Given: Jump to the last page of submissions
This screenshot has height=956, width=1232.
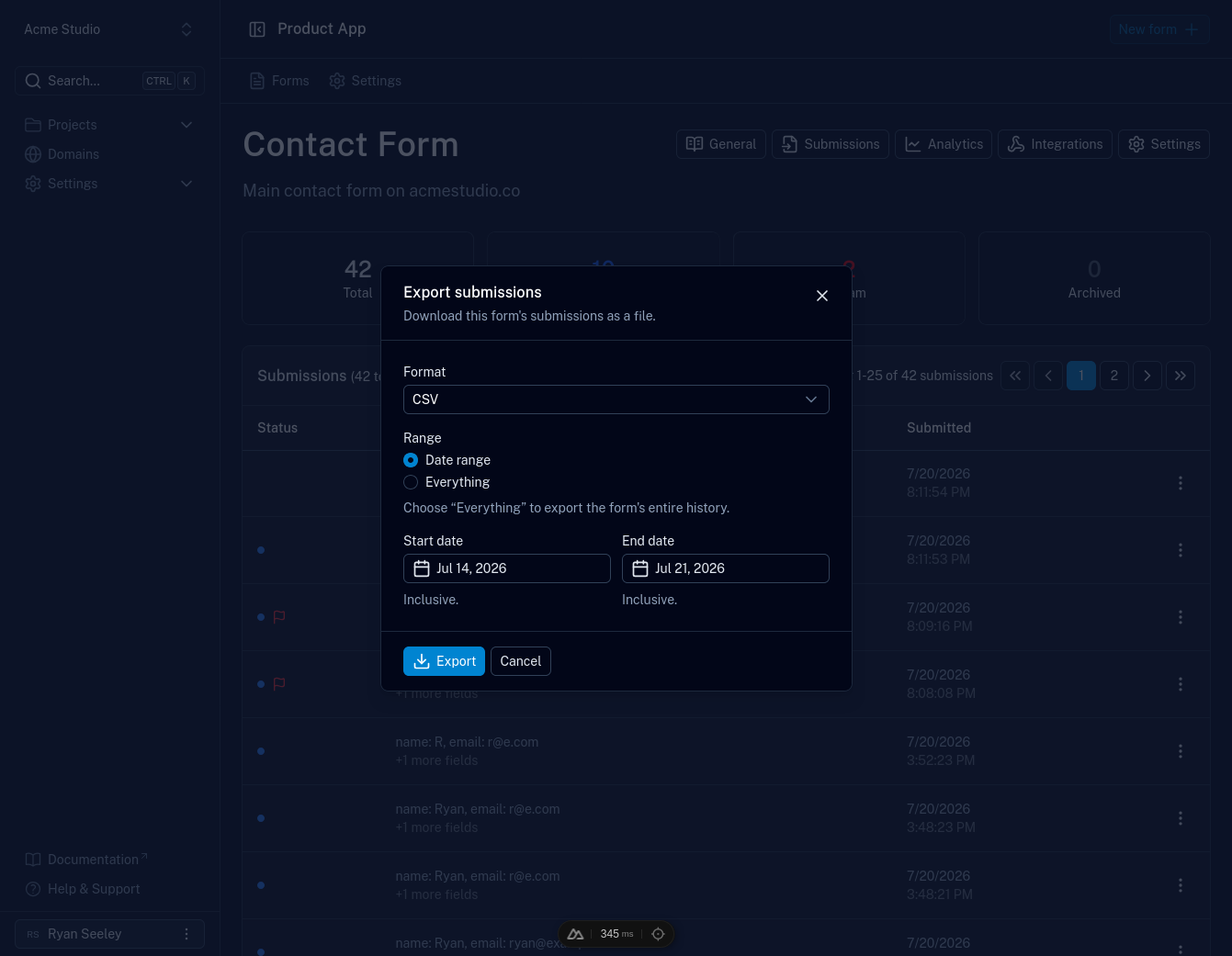Looking at the screenshot, I should pos(1181,376).
